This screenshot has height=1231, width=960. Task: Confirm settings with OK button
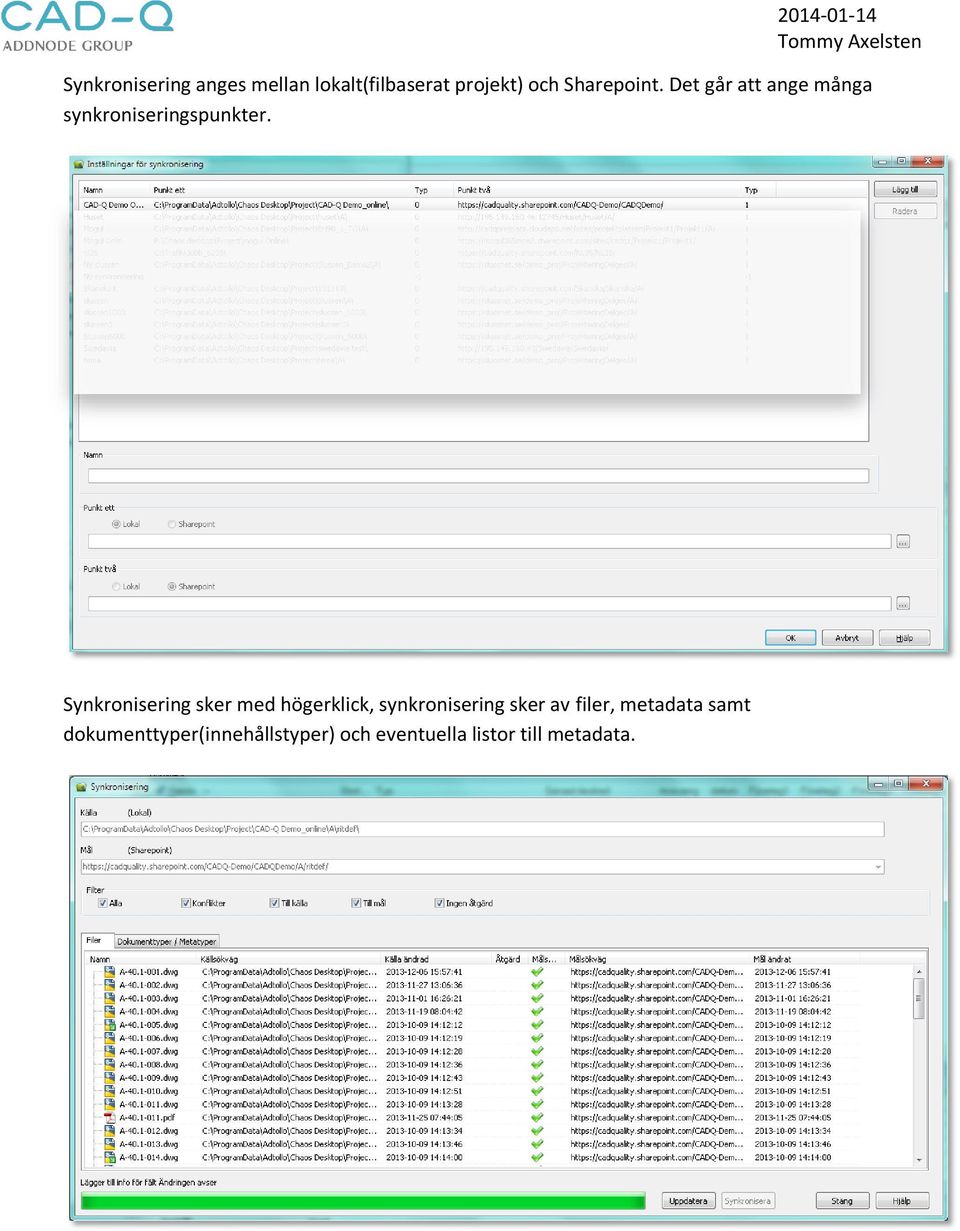click(790, 638)
